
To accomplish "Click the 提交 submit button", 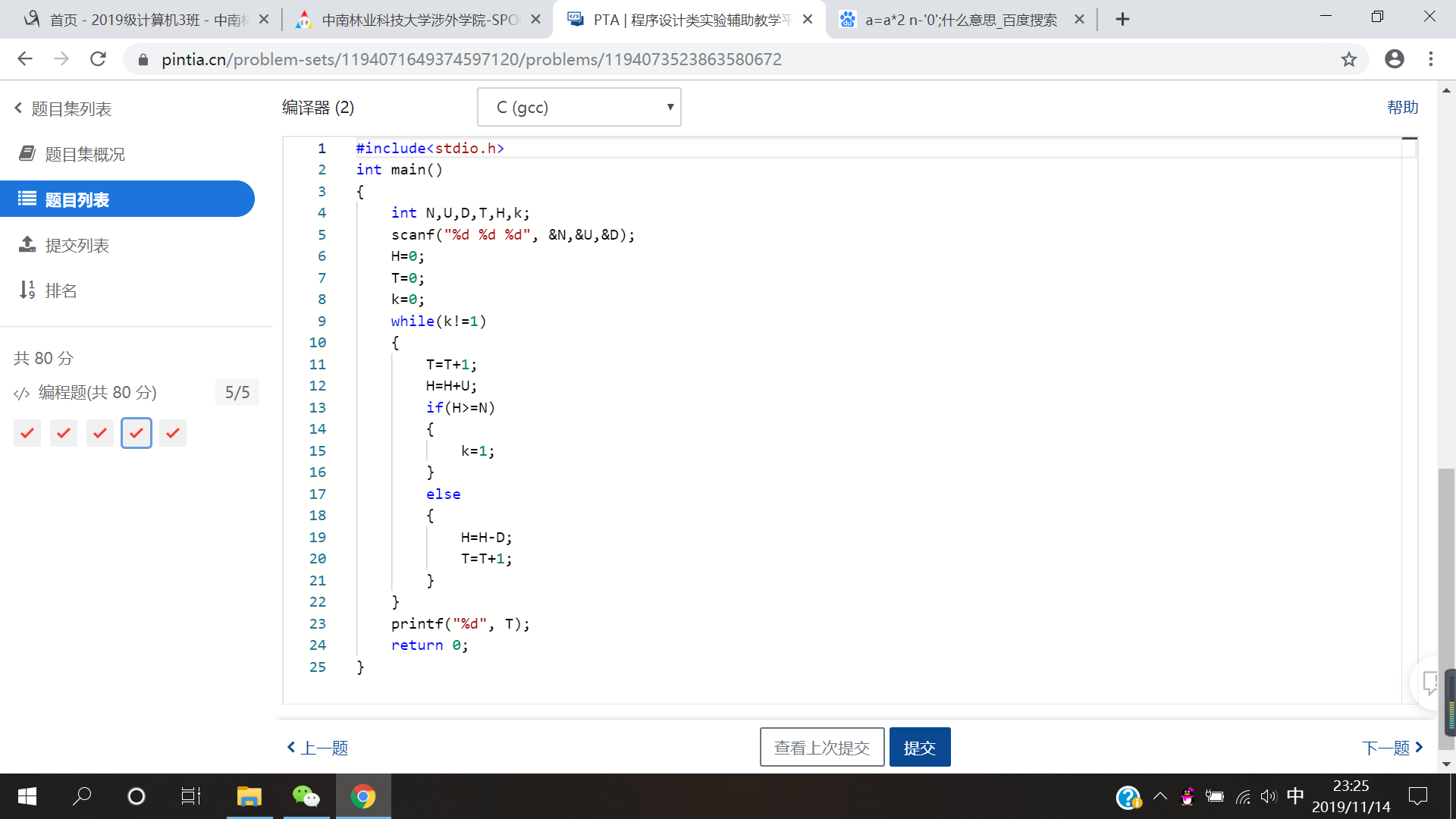I will point(919,748).
